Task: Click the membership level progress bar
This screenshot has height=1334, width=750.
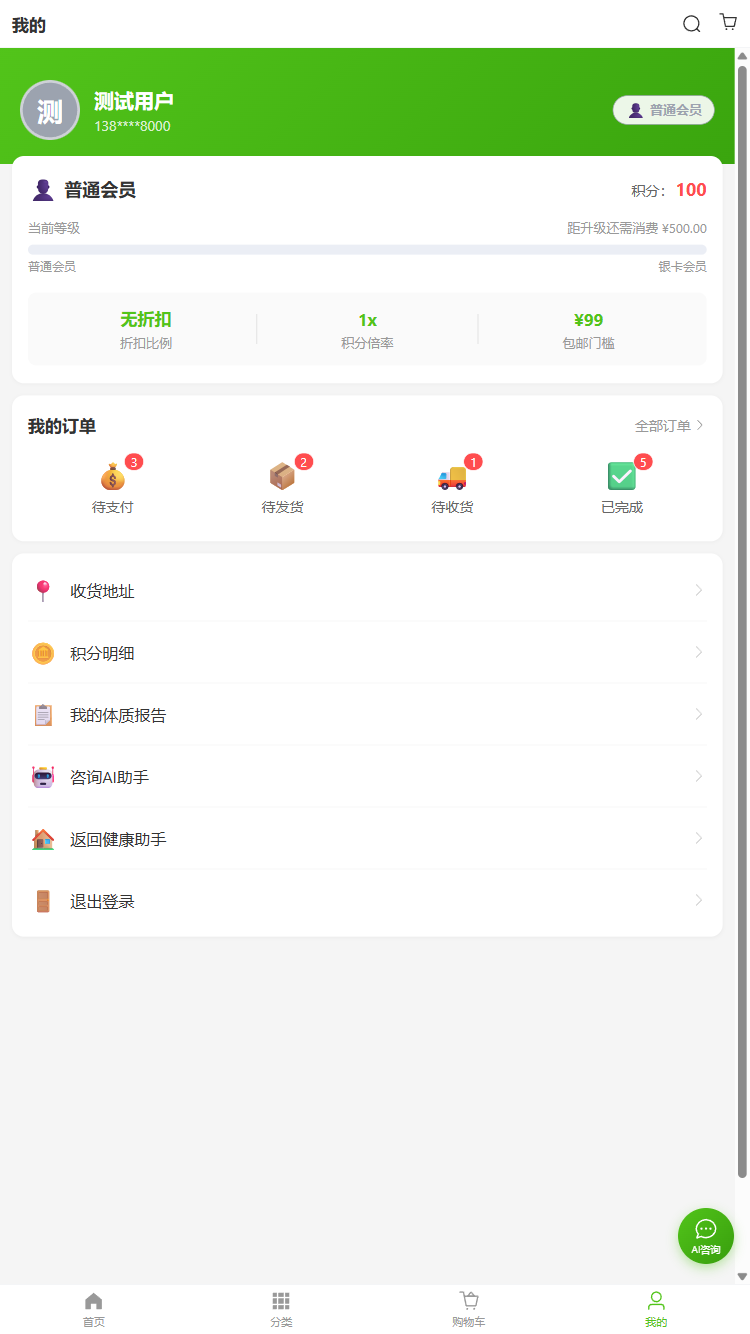Action: point(367,249)
